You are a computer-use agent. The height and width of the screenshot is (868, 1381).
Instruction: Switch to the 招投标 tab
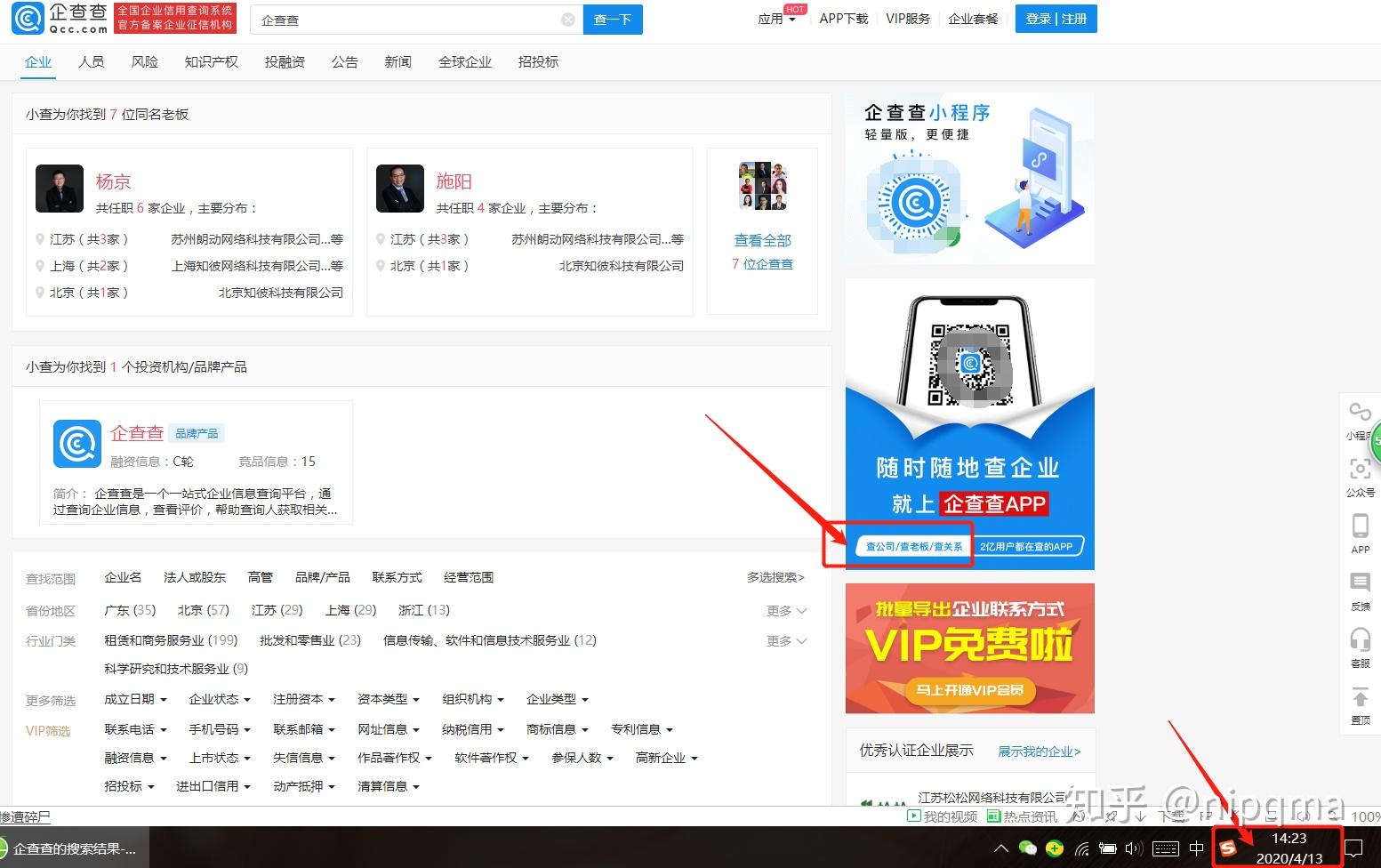[x=538, y=61]
